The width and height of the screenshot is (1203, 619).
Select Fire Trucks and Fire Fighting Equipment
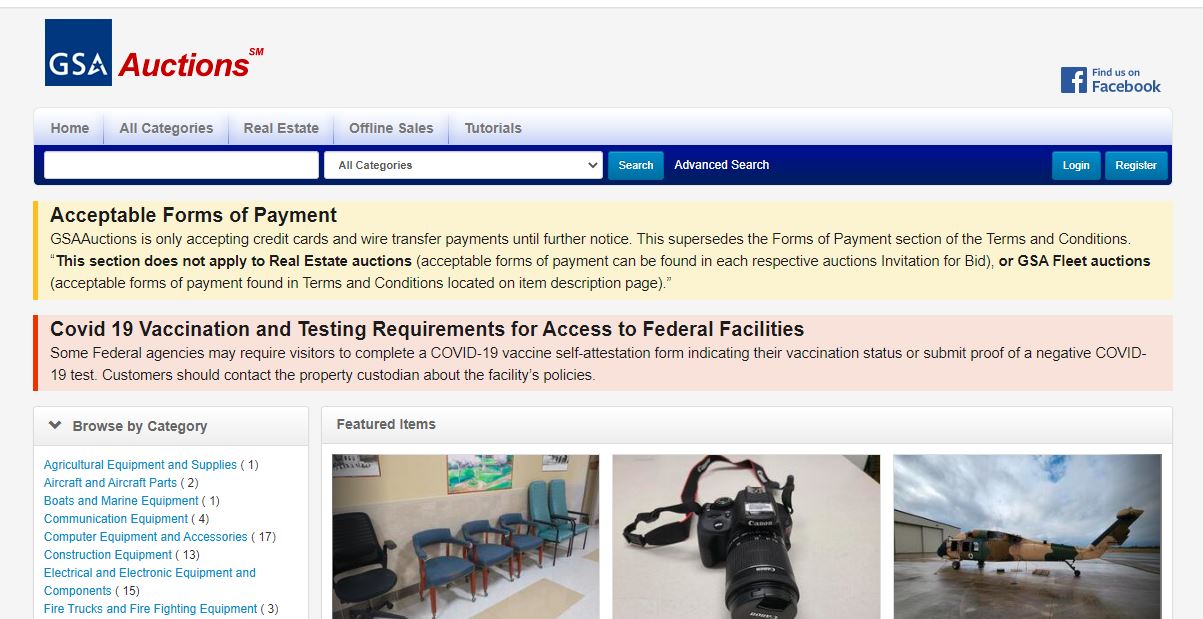(x=150, y=609)
